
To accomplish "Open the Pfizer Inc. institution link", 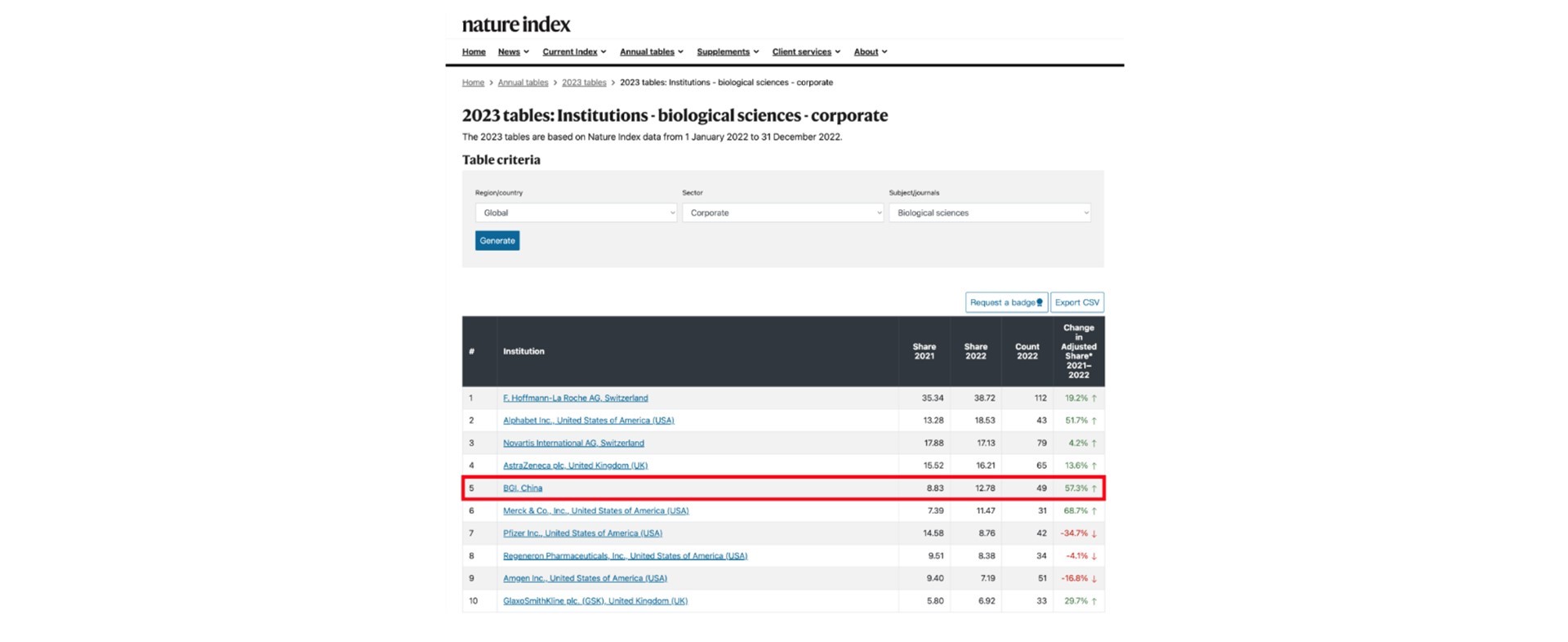I will point(582,533).
